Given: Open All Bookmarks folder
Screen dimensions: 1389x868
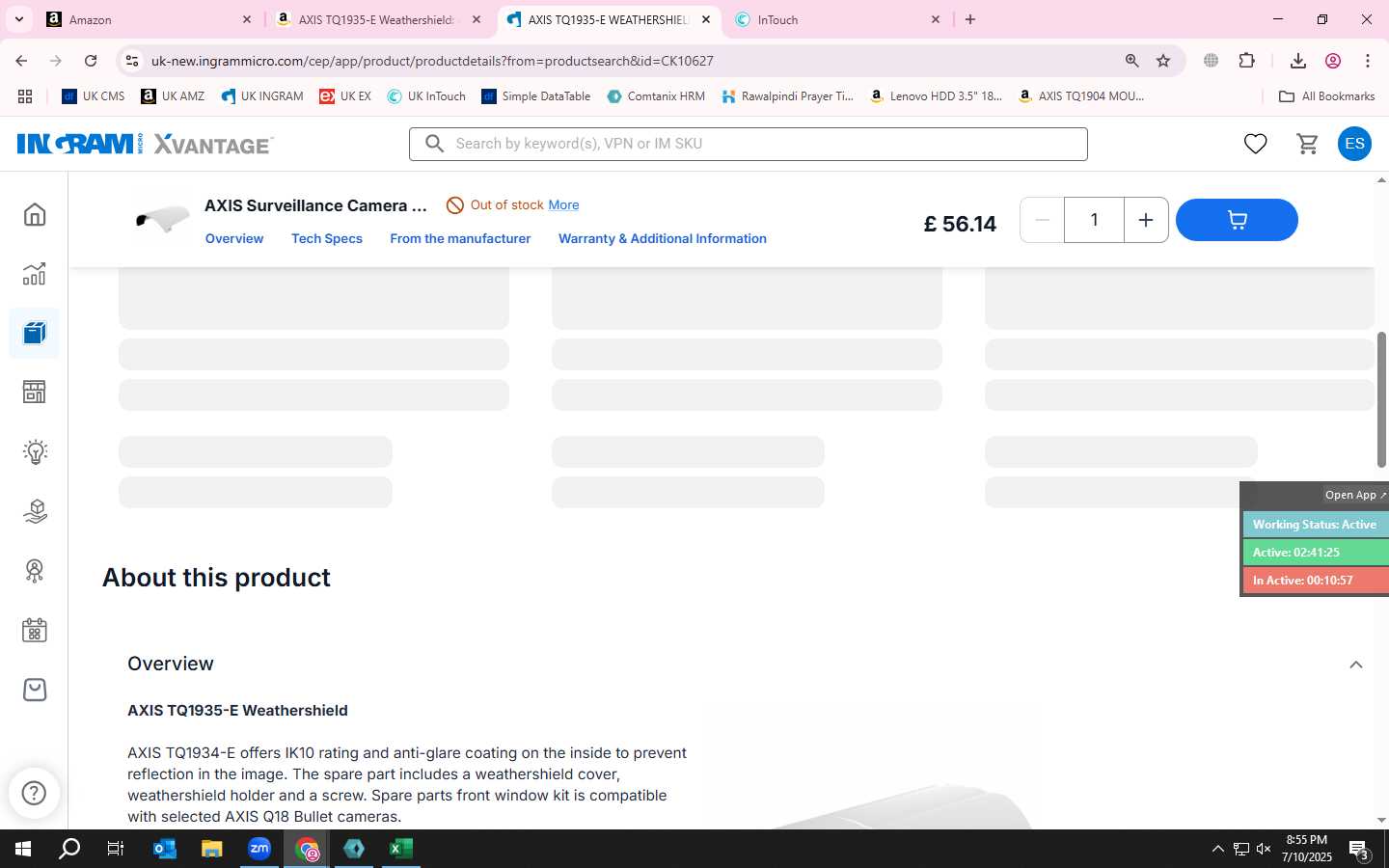Looking at the screenshot, I should coord(1326,96).
